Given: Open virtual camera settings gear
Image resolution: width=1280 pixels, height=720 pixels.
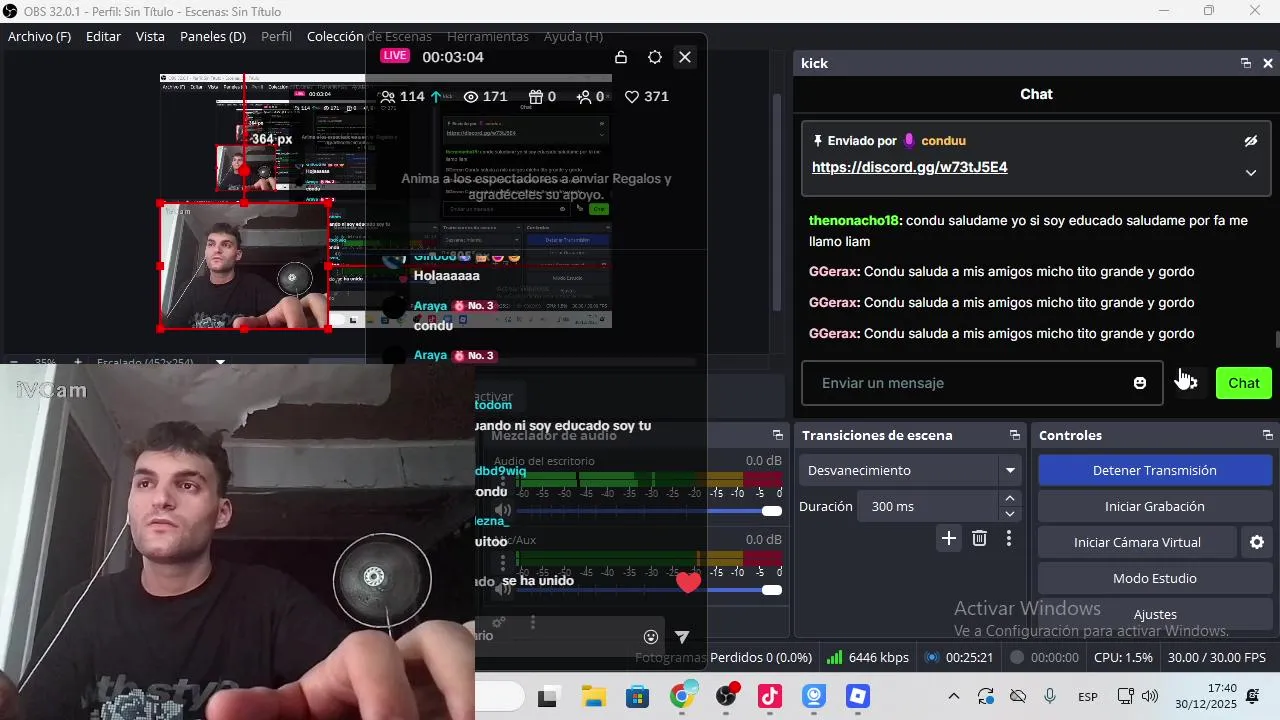Looking at the screenshot, I should pos(1257,542).
